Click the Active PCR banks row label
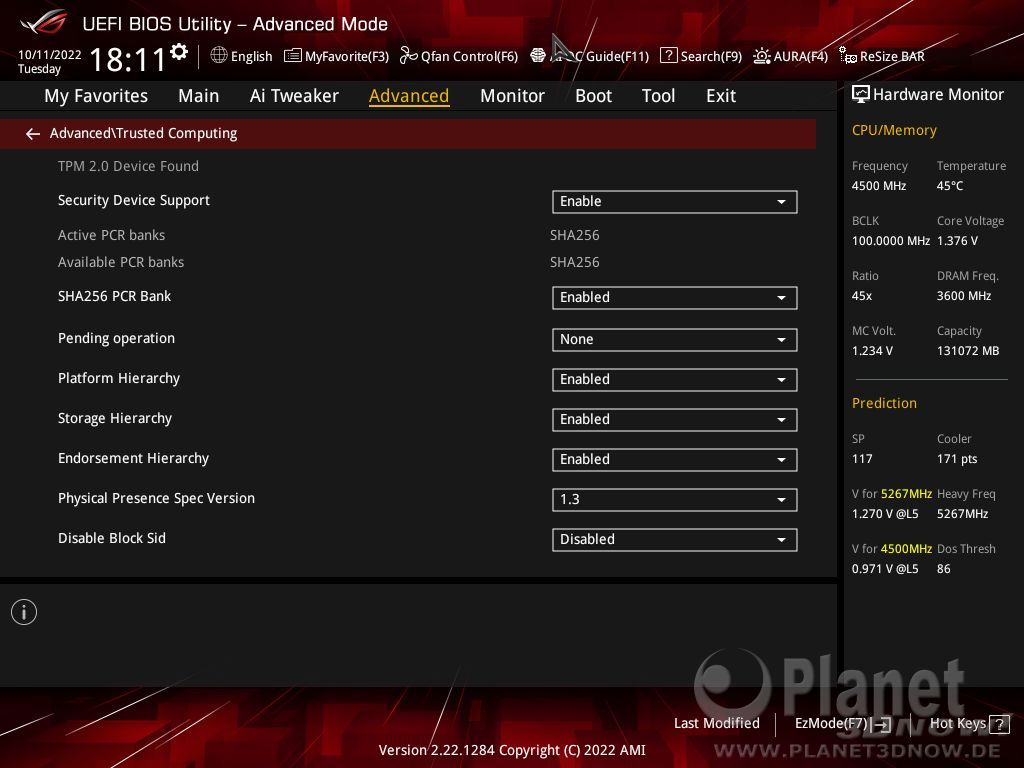 tap(111, 235)
